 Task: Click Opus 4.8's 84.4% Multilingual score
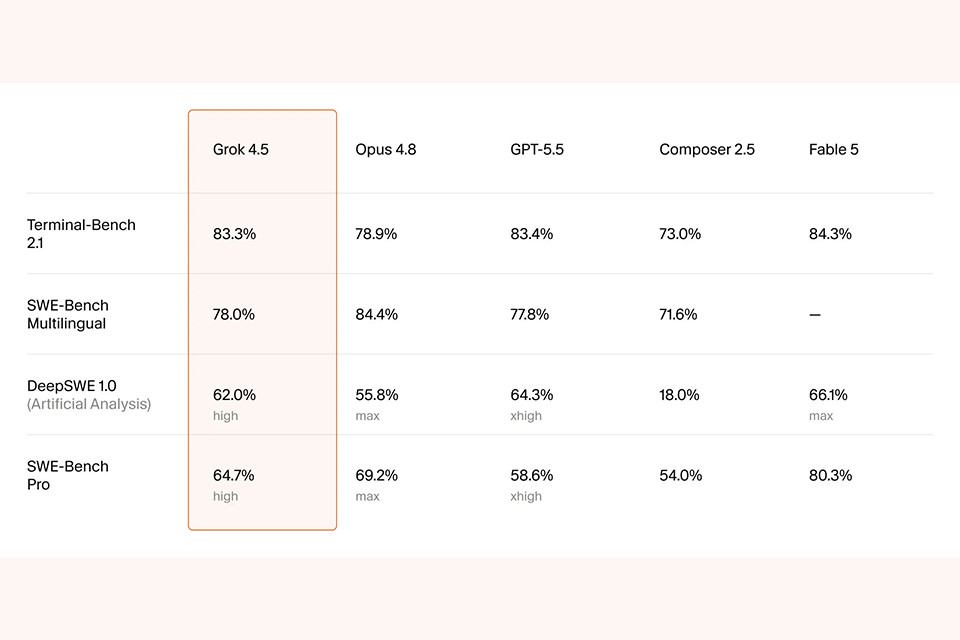point(377,314)
